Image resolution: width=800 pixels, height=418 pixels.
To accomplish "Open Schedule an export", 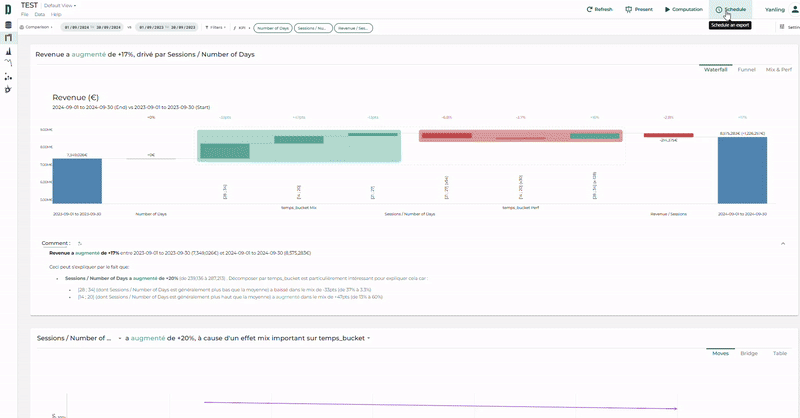I will [x=731, y=9].
